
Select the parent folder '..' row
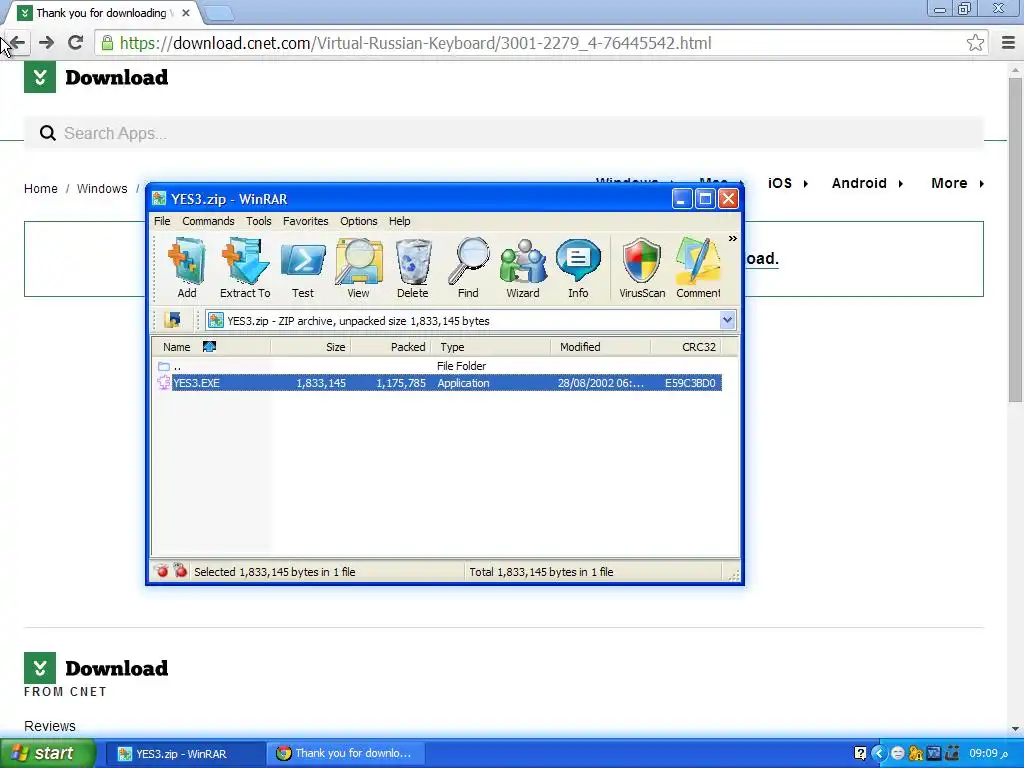pyautogui.click(x=439, y=366)
